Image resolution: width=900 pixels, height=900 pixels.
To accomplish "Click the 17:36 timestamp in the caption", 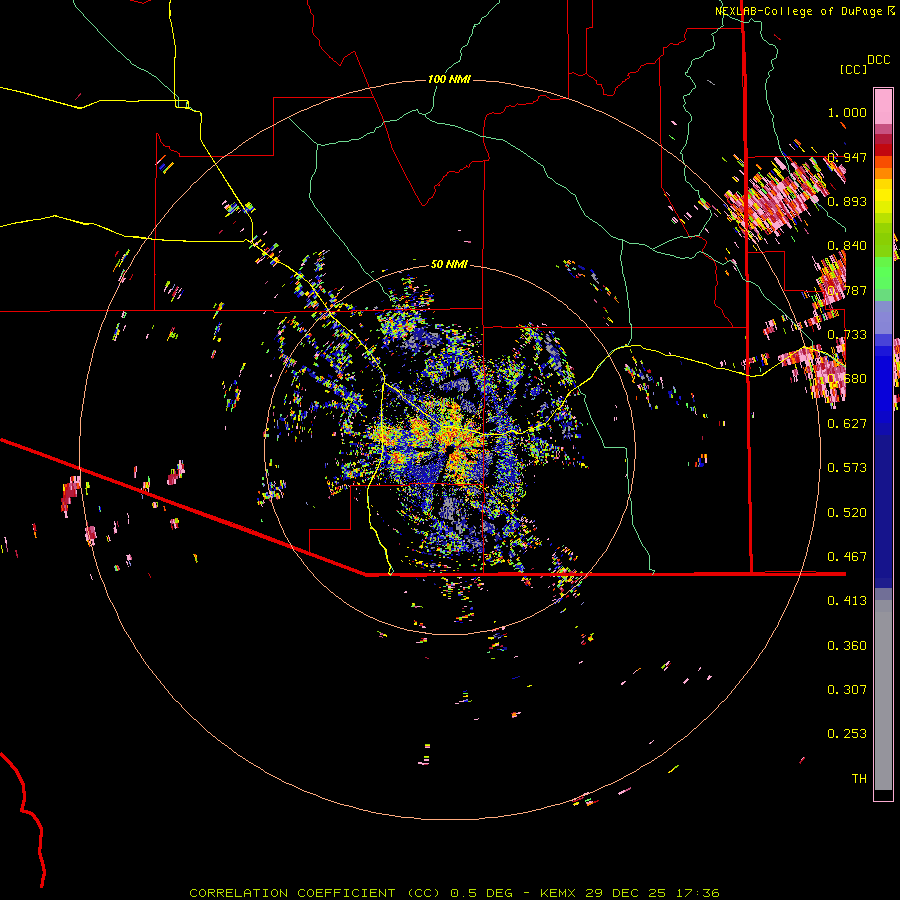I will click(696, 893).
